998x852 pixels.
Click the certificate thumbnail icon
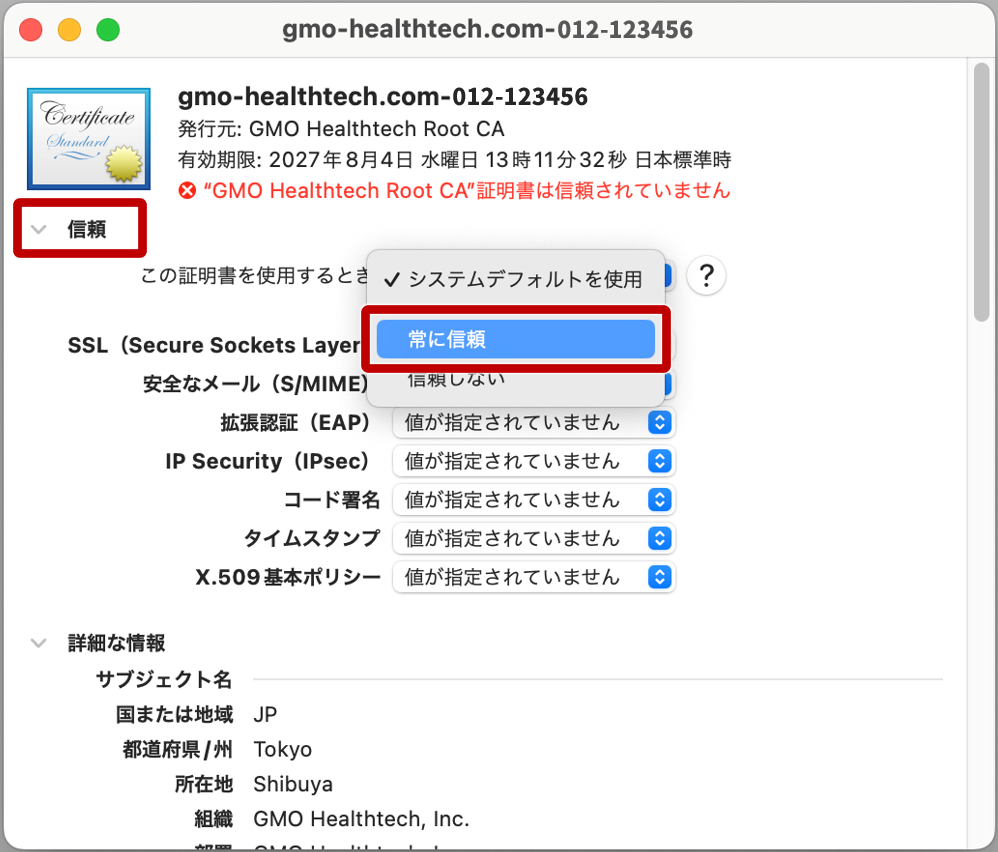[88, 139]
